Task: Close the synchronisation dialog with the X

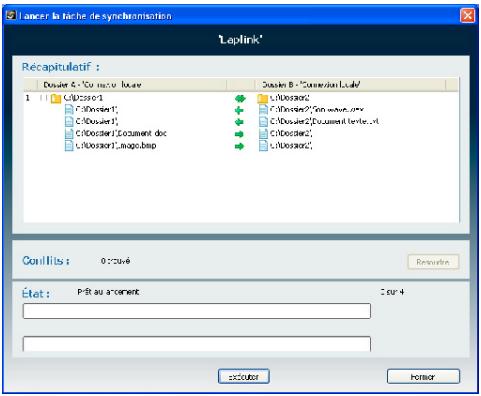Action: tap(467, 15)
